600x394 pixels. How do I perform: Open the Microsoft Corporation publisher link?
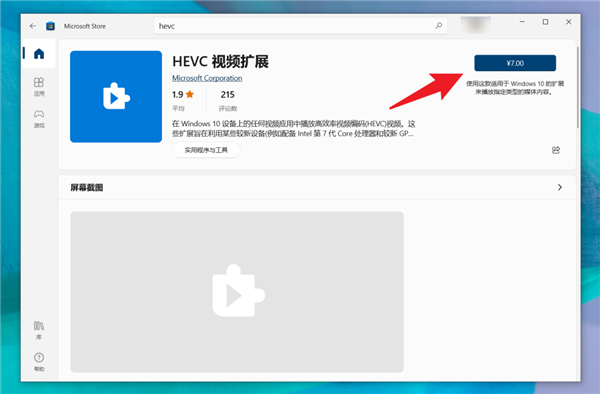pos(207,78)
